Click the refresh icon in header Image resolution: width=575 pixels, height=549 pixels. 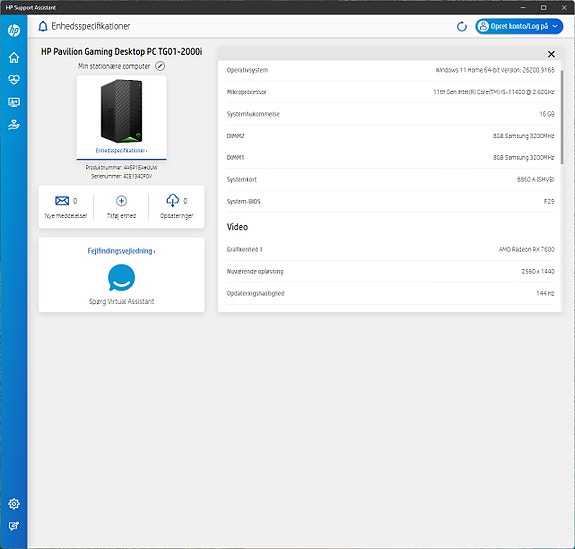[x=462, y=26]
